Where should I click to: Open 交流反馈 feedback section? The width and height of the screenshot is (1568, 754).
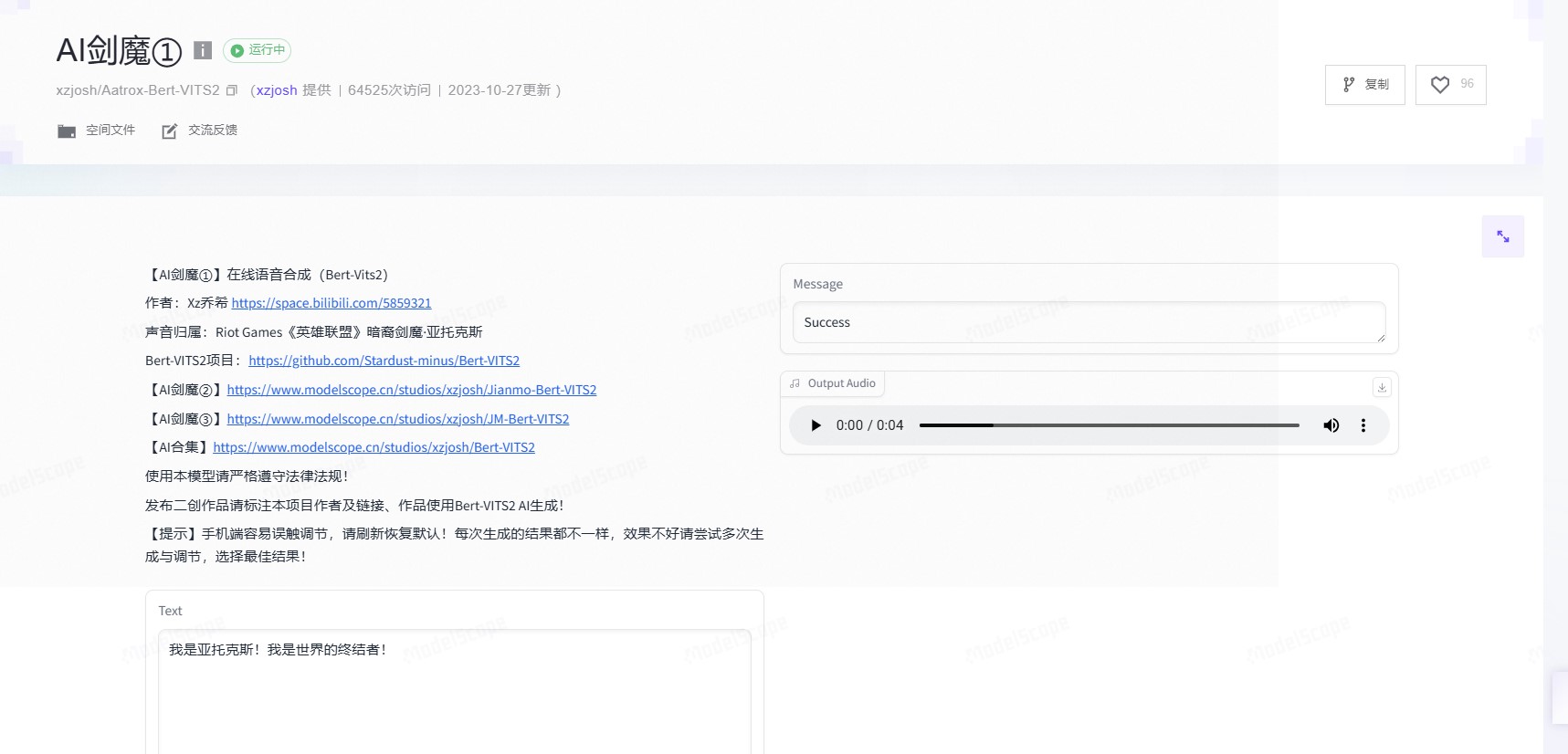click(x=200, y=131)
